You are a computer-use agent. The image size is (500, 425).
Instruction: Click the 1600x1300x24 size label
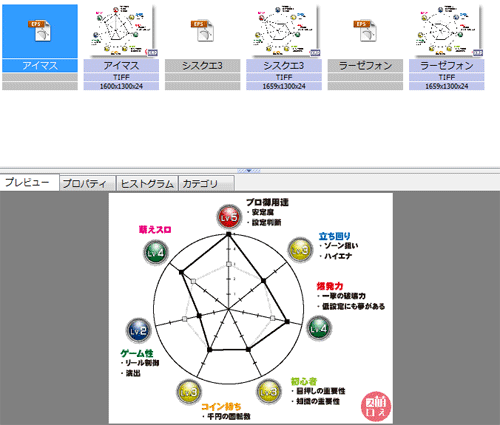[x=121, y=86]
